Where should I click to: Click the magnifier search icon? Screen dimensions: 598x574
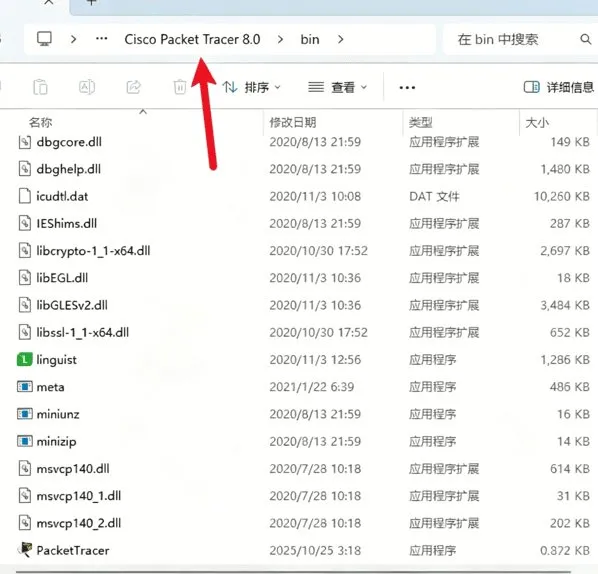tap(585, 39)
